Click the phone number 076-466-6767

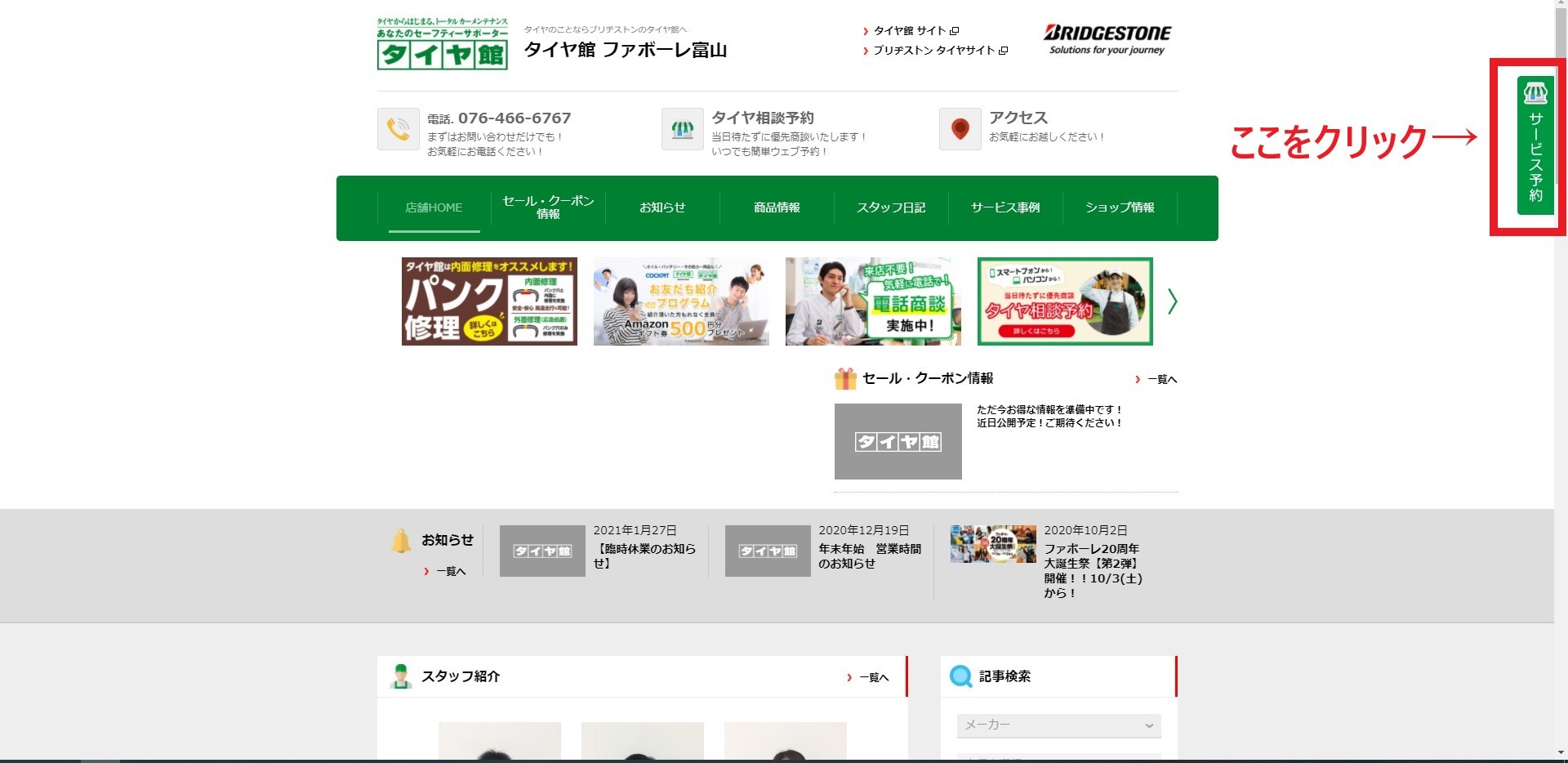tap(514, 118)
